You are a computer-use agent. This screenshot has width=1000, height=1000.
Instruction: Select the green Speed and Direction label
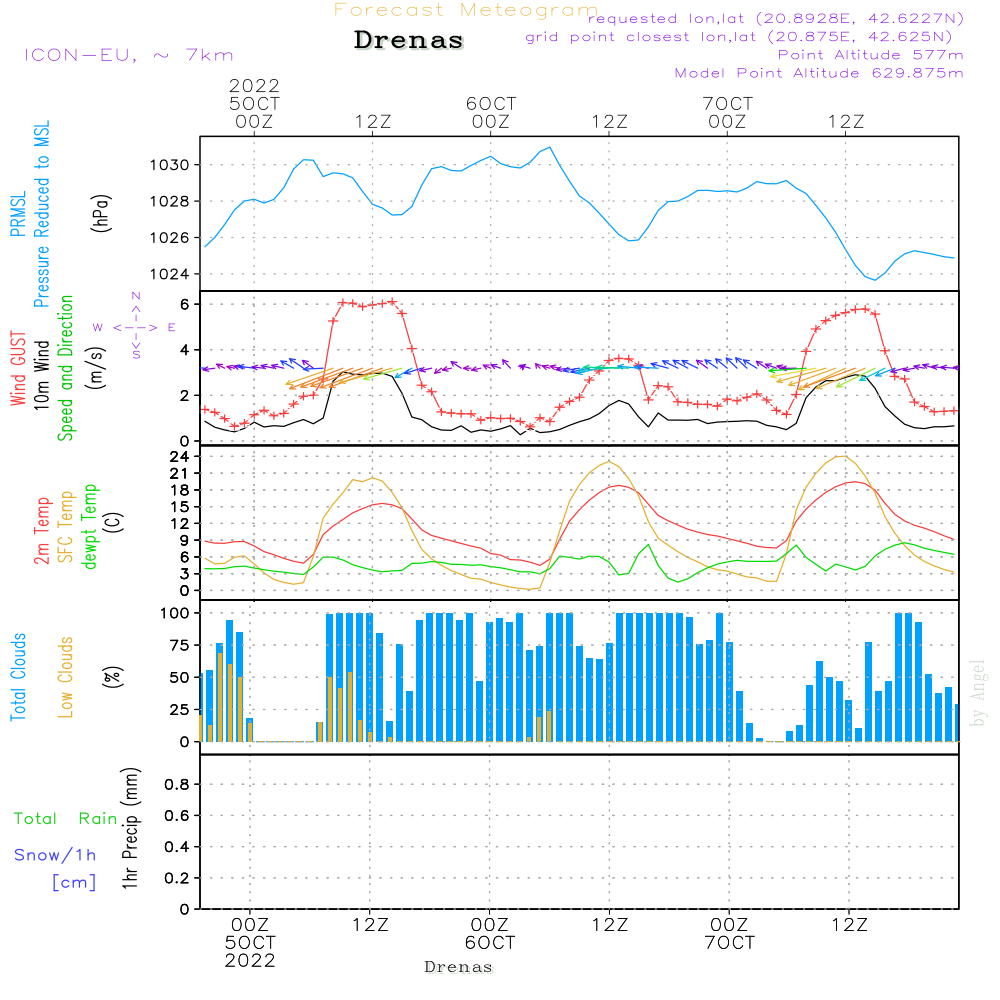click(x=66, y=367)
